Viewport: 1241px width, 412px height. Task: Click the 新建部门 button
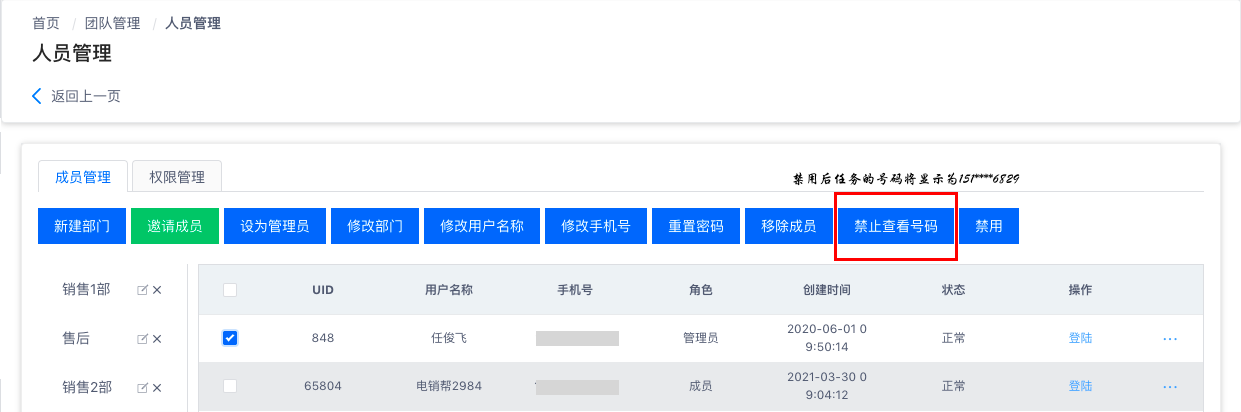point(82,226)
